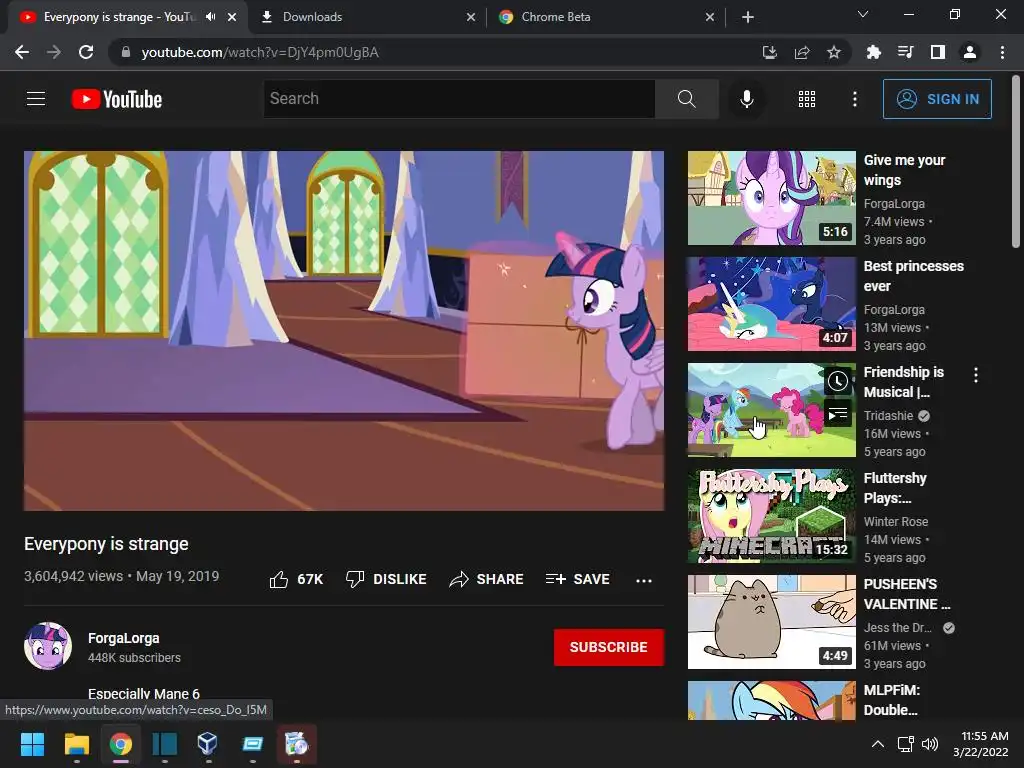The height and width of the screenshot is (768, 1024).
Task: Open a new browser tab
Action: coord(748,17)
